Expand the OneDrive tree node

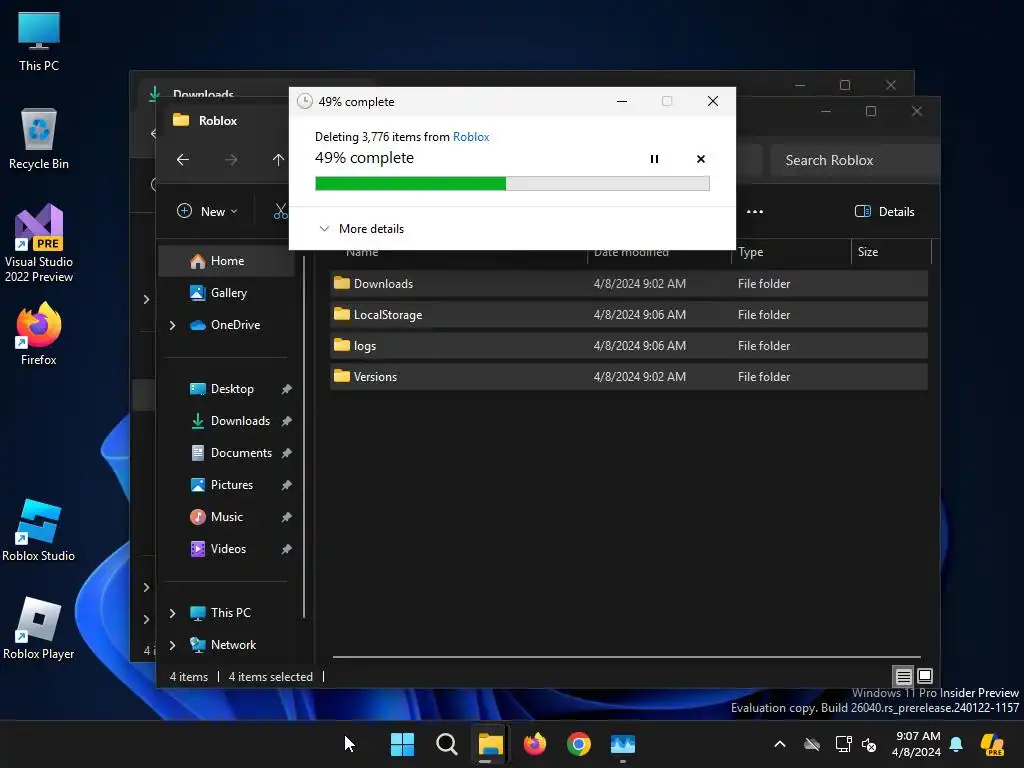(172, 325)
